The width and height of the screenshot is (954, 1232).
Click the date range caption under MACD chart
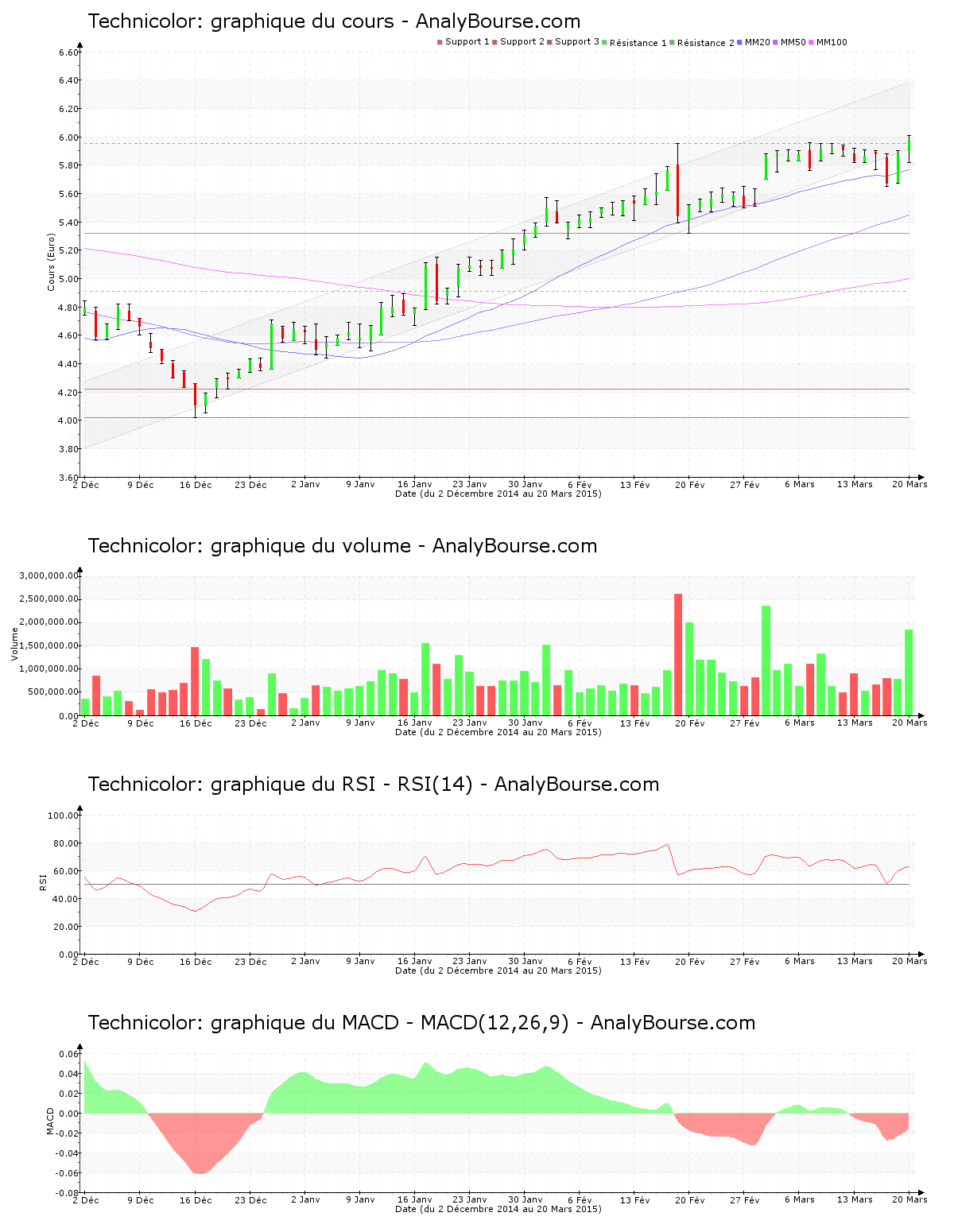pyautogui.click(x=498, y=1209)
